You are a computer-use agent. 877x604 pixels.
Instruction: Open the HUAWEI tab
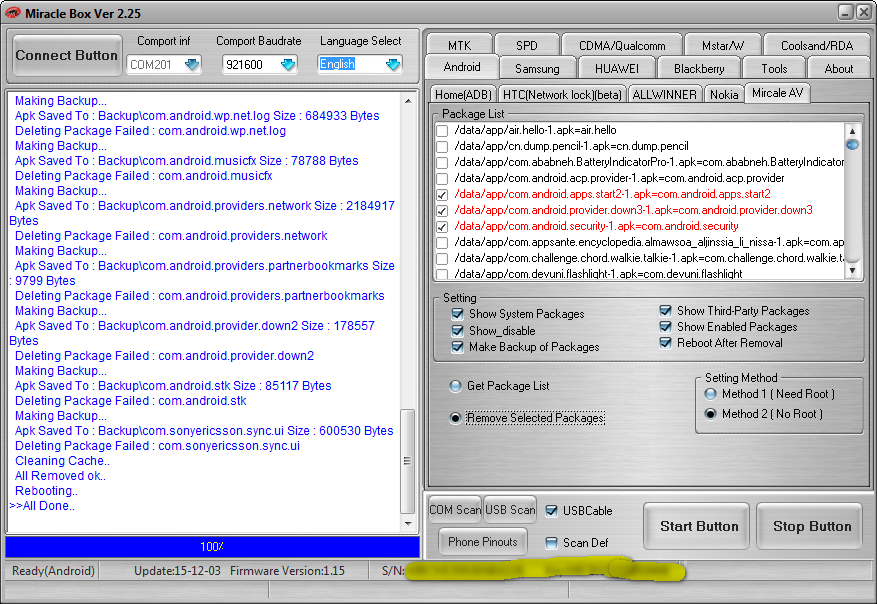coord(616,68)
